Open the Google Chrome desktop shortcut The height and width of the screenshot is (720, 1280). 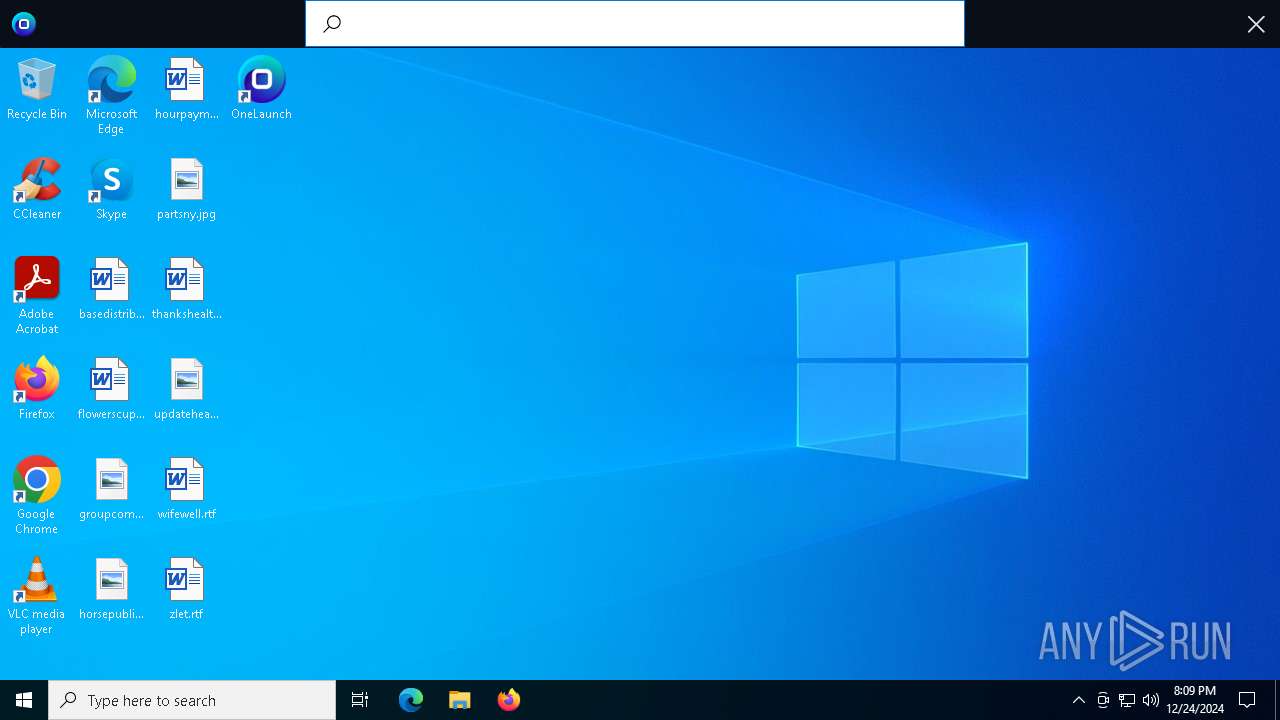coord(37,495)
